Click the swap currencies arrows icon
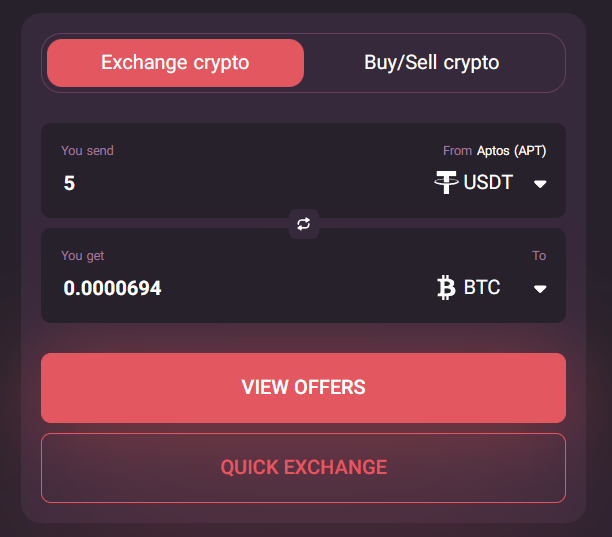612x537 pixels. pos(304,224)
